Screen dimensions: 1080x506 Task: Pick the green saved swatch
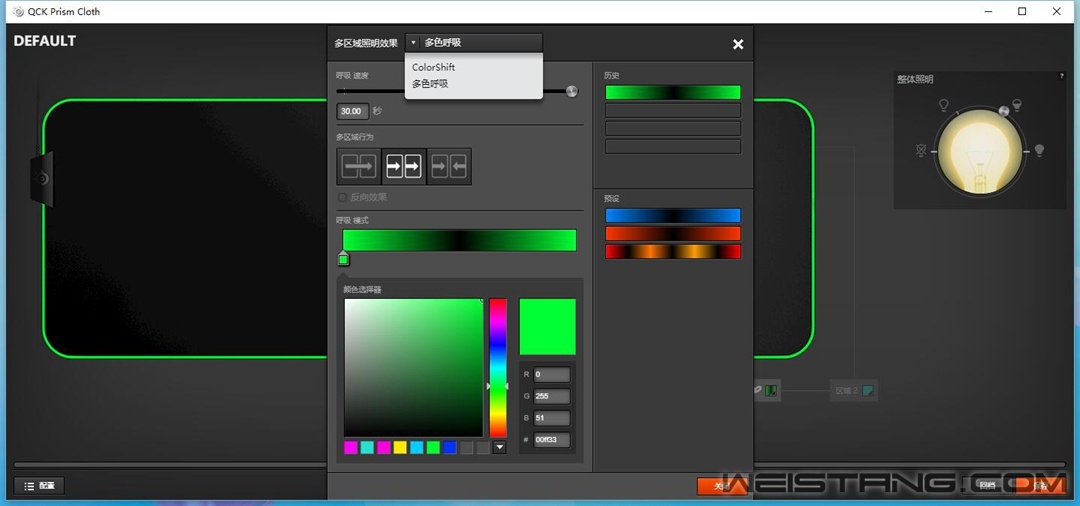point(433,447)
